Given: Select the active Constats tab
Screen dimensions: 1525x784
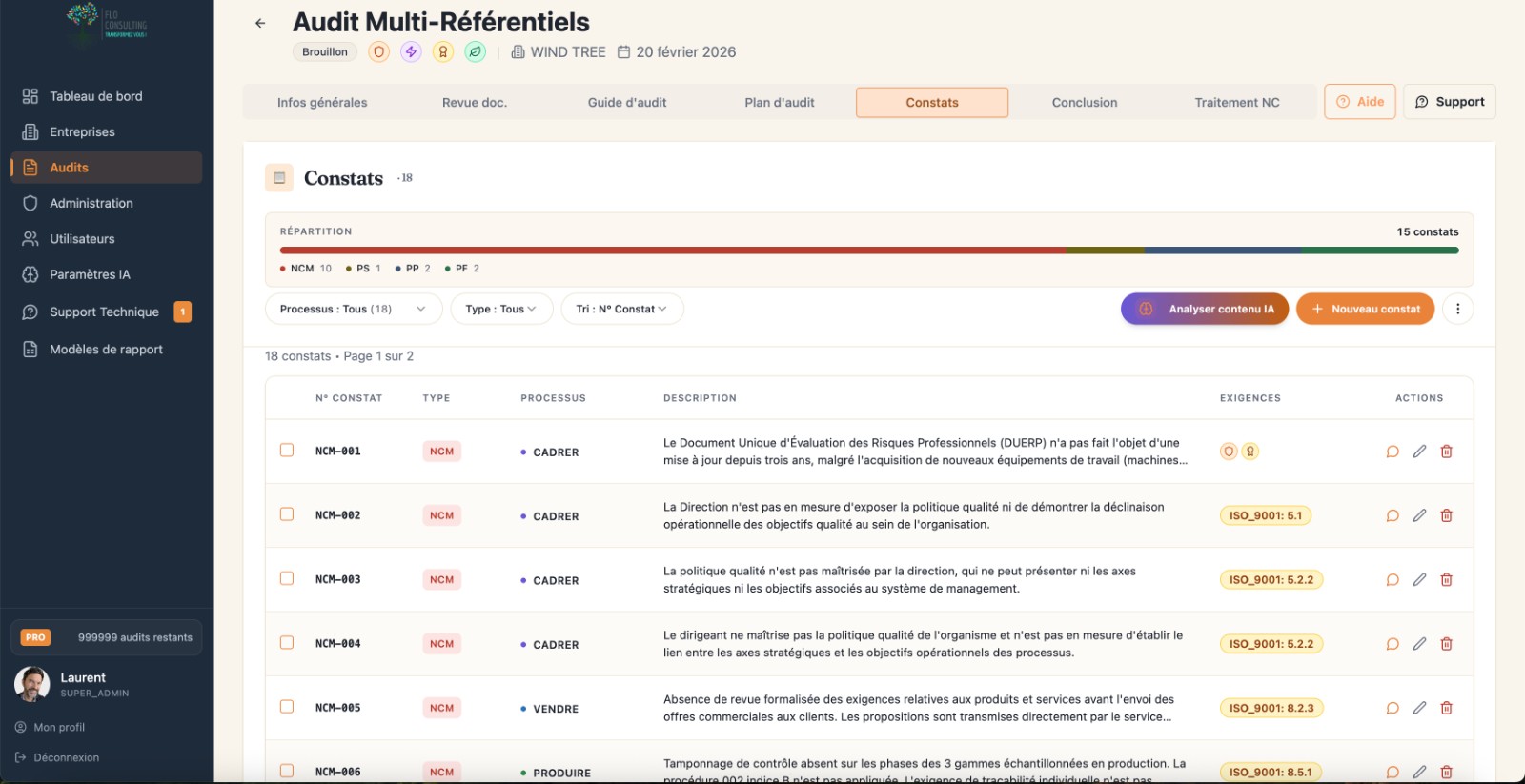Looking at the screenshot, I should (x=932, y=103).
